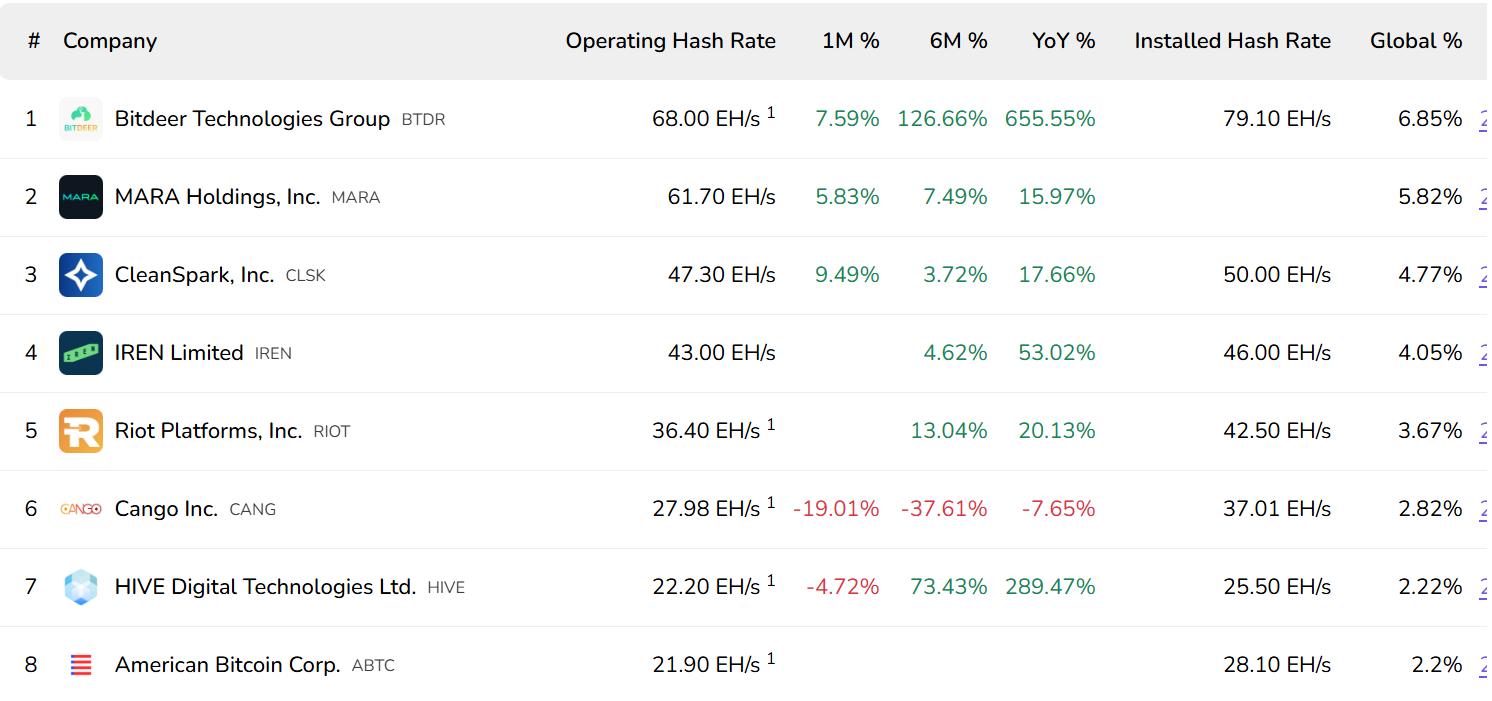Click the MARA Holdings logo icon
This screenshot has width=1492, height=701.
[x=80, y=197]
